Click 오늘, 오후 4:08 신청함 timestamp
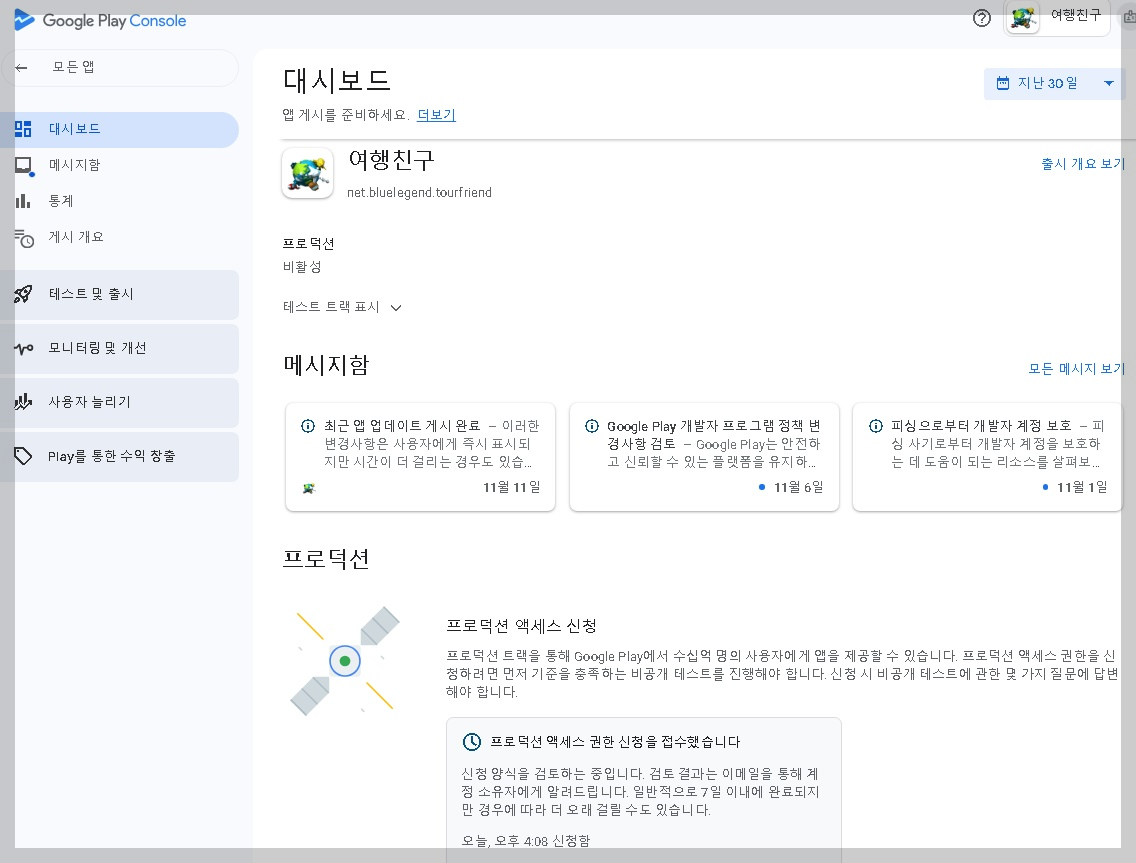 (x=526, y=841)
